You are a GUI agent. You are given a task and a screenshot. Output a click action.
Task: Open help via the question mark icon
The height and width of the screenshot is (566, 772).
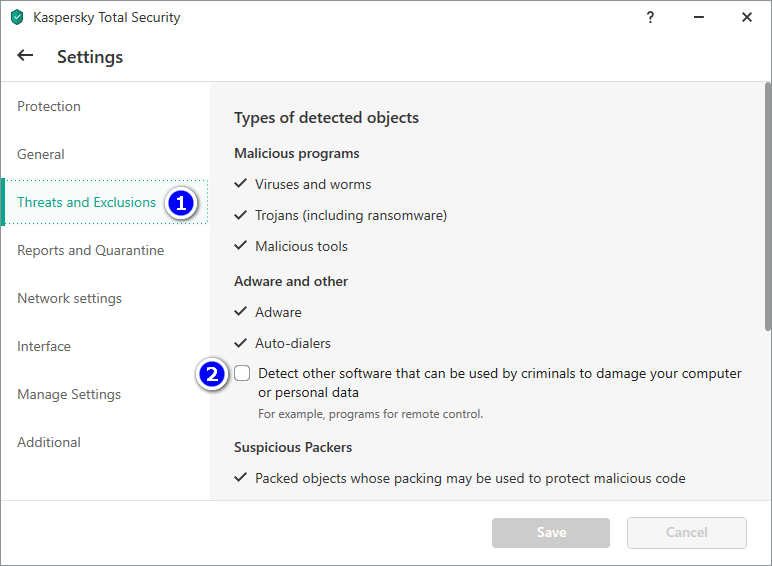650,17
